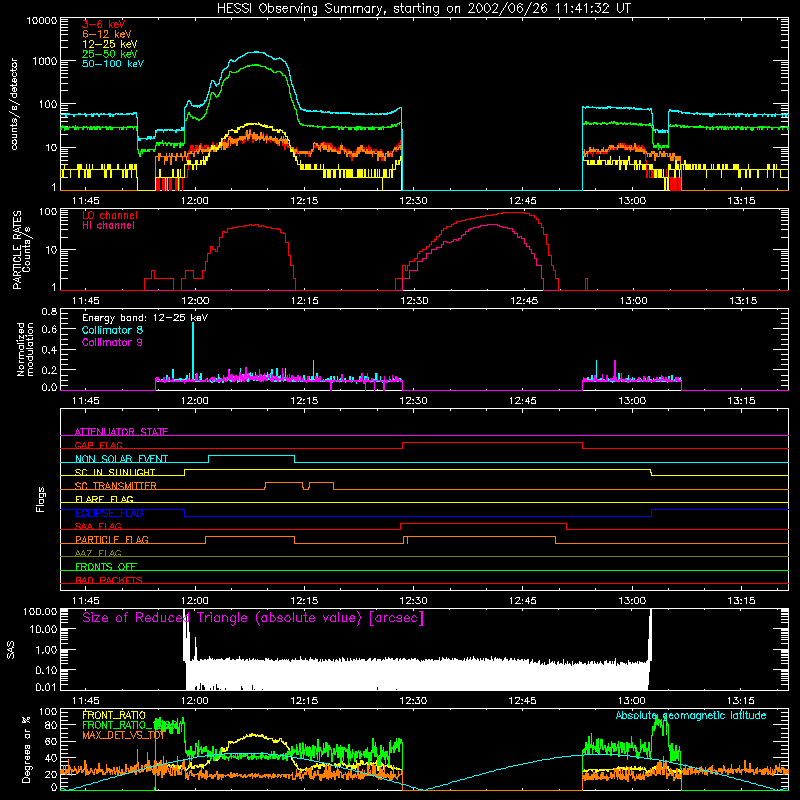The image size is (800, 800).
Task: Click the '10000' tick on counts axis
Action: [x=42, y=21]
